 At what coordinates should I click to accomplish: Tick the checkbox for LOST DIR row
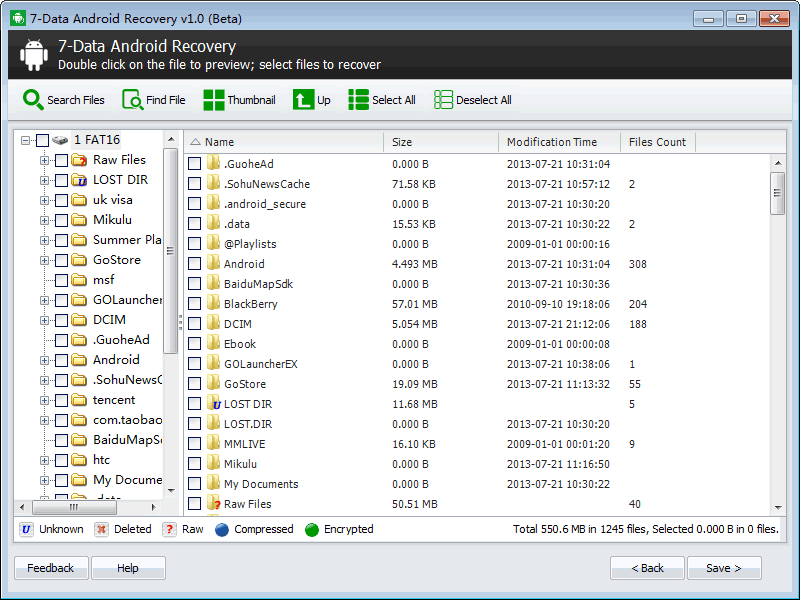pos(195,403)
